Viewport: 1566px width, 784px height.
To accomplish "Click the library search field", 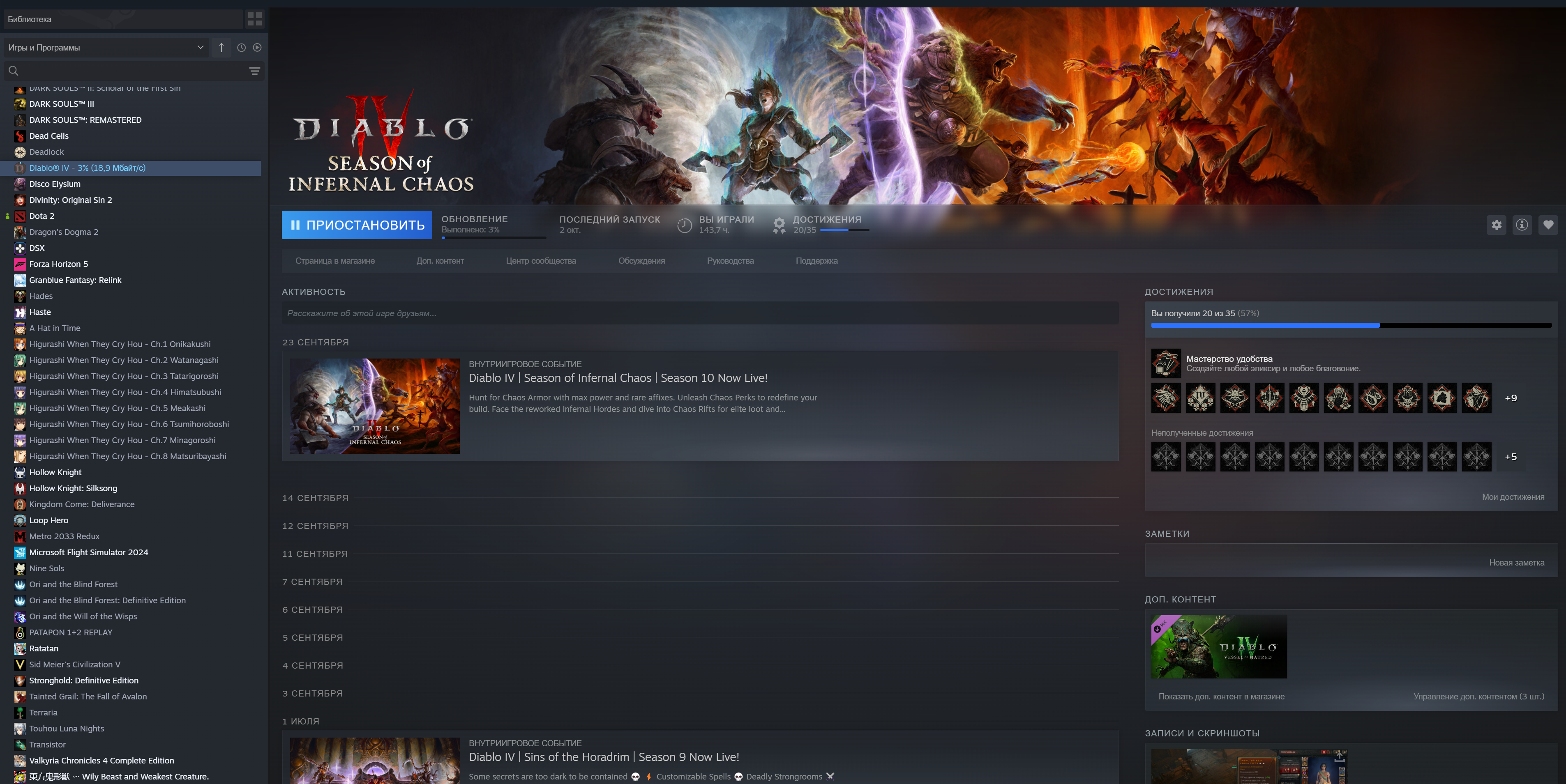I will [x=128, y=71].
